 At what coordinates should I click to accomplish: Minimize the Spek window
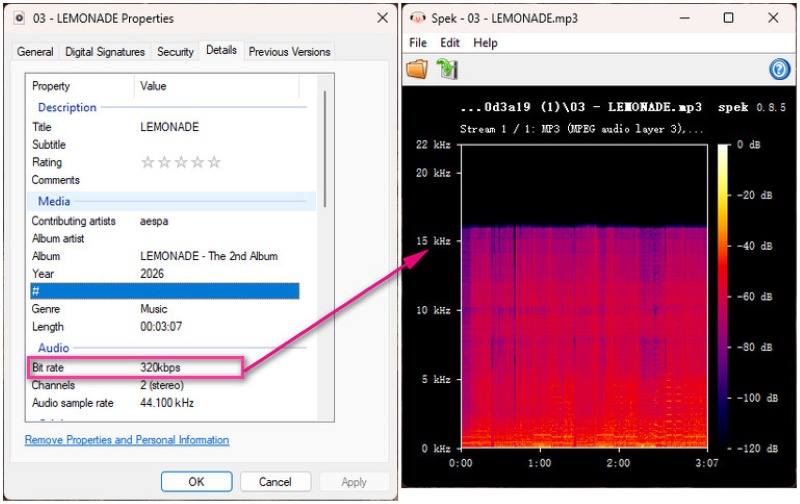click(685, 18)
